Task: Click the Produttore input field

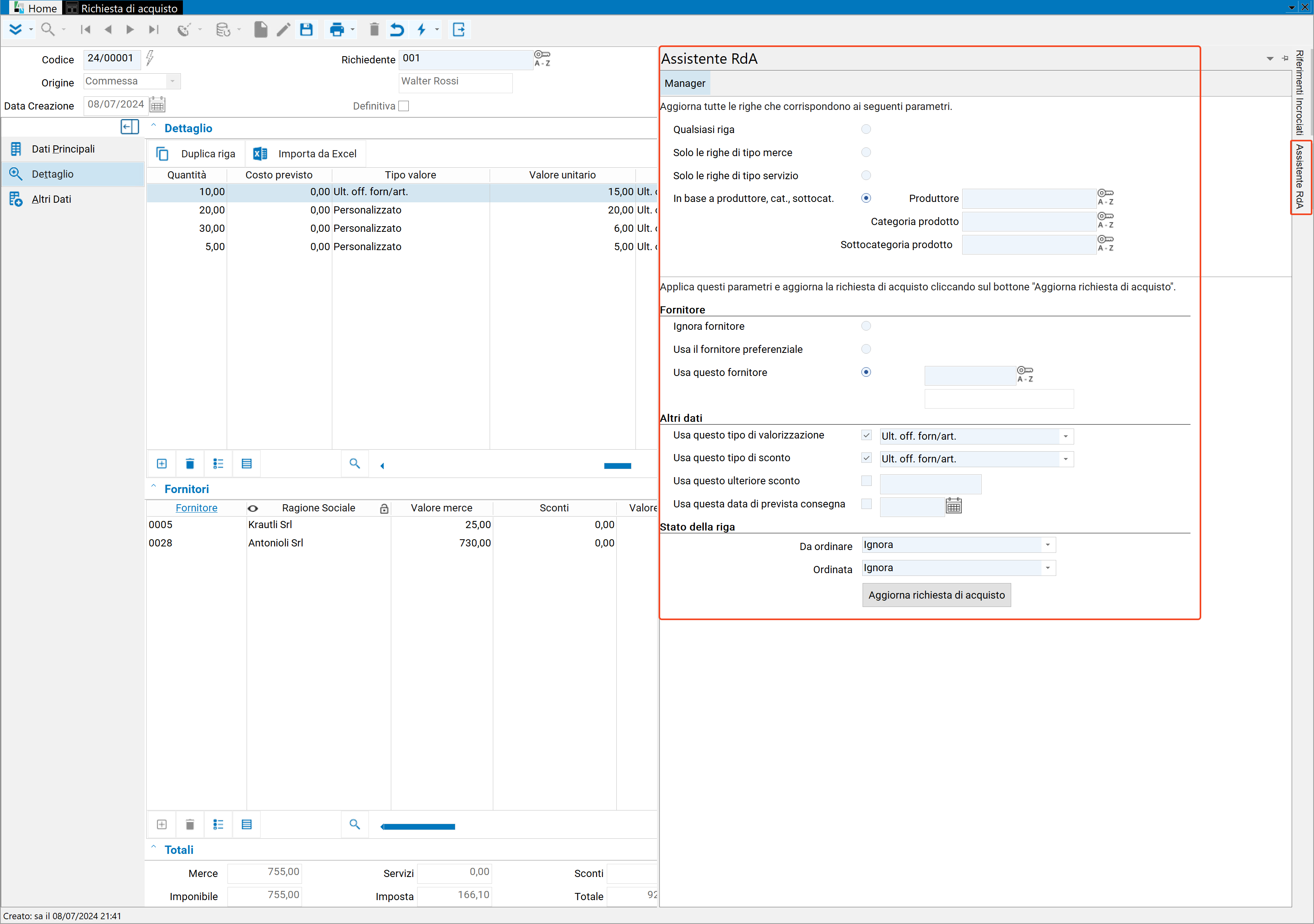Action: pos(1028,198)
